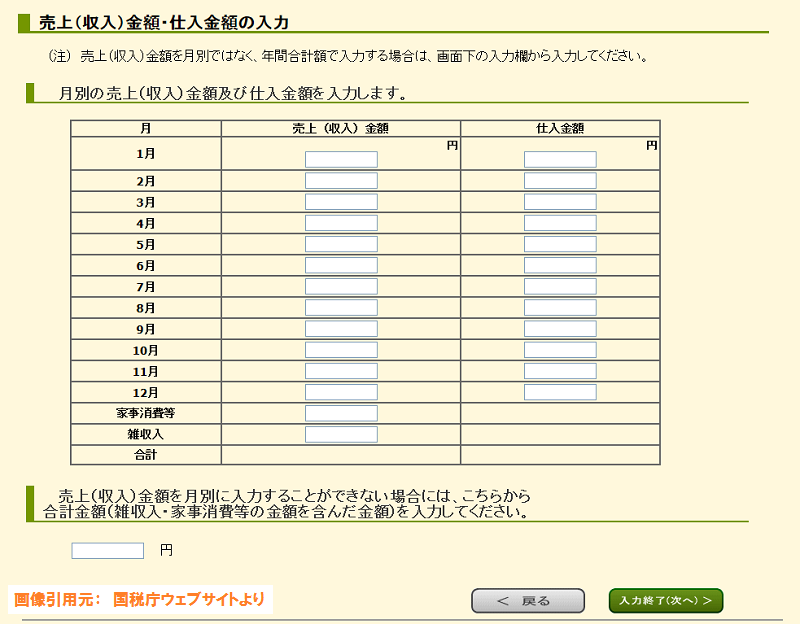Click the 1月 売上(収入)金額 input field
The image size is (800, 624).
coord(341,159)
